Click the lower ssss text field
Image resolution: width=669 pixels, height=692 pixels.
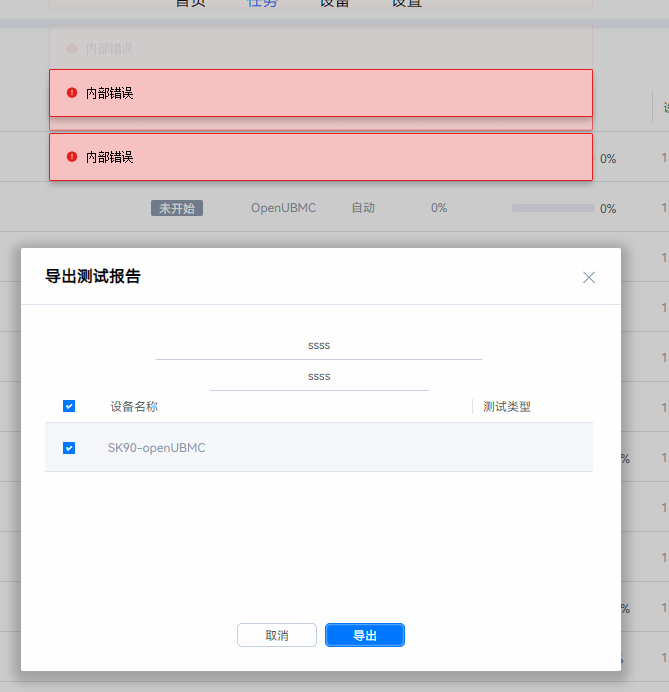(319, 377)
